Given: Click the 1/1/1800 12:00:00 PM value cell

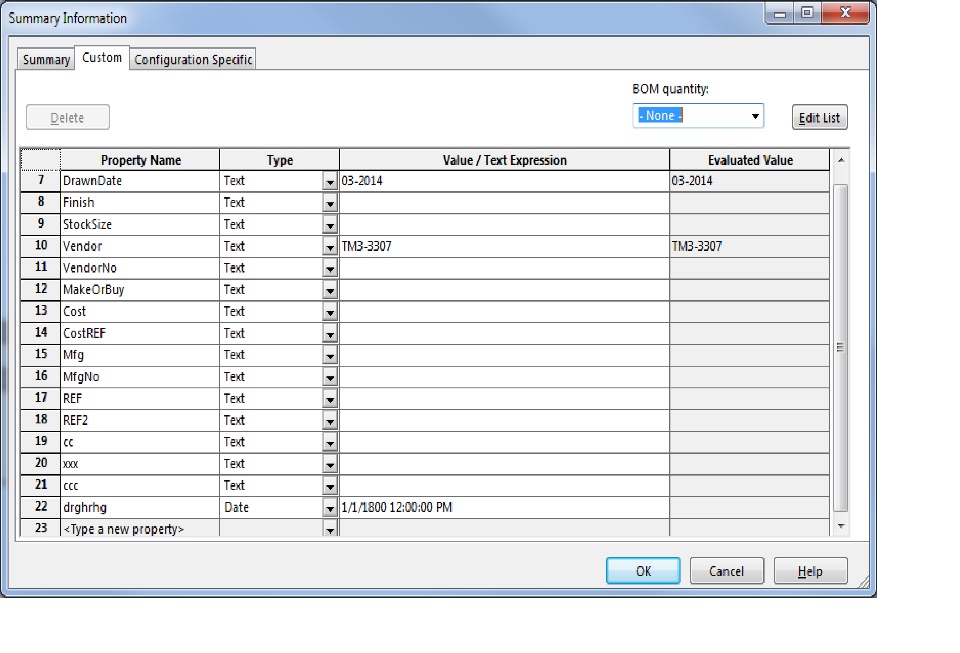Looking at the screenshot, I should 504,507.
